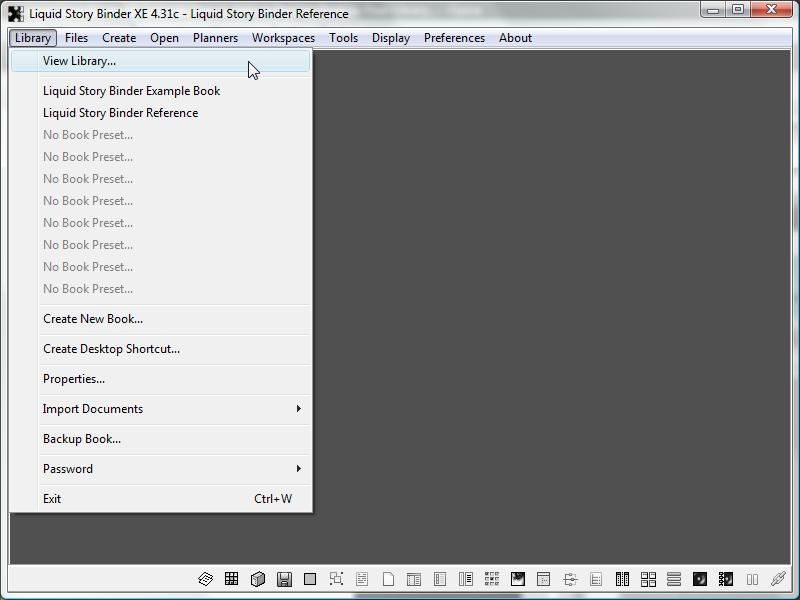The image size is (800, 600).
Task: Click the blank page icon in bottom toolbar
Action: pos(388,579)
